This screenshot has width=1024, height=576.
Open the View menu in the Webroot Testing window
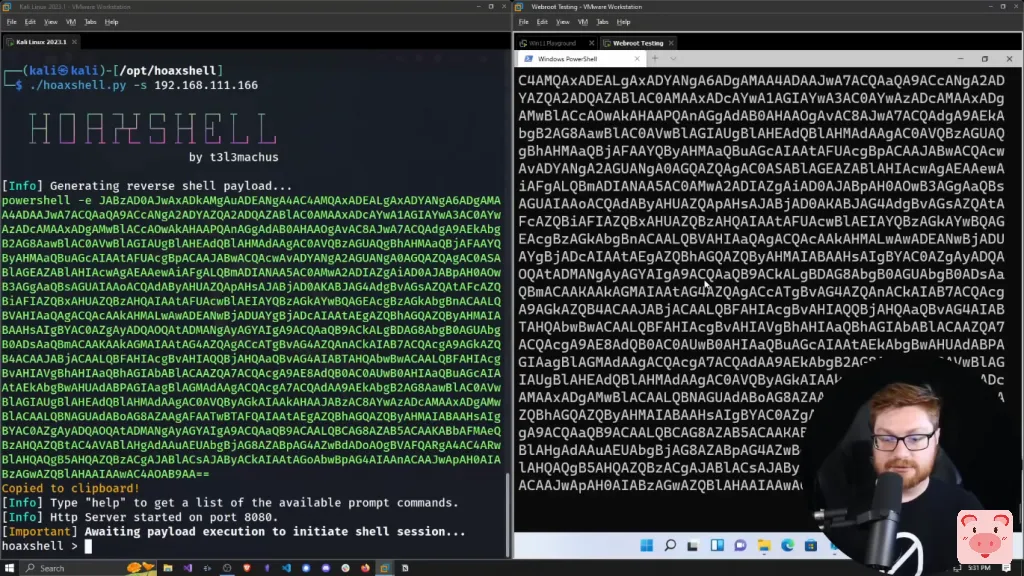(x=562, y=22)
